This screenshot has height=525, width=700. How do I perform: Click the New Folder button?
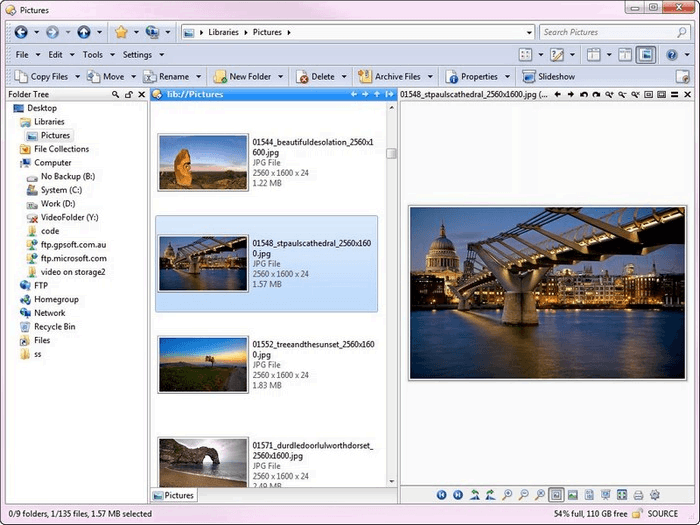coord(242,77)
